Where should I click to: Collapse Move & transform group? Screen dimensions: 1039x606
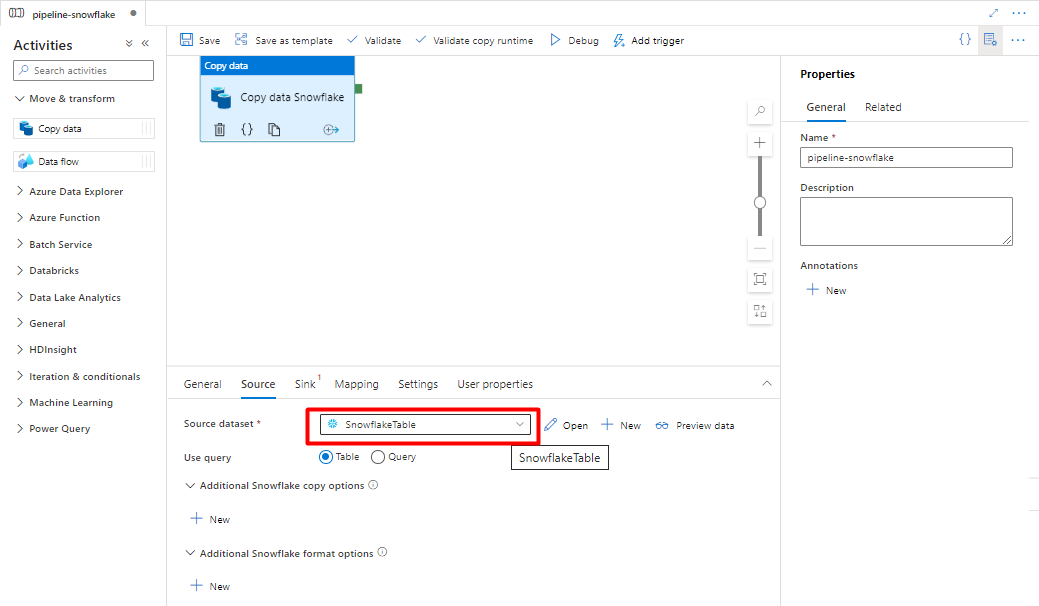(x=65, y=99)
